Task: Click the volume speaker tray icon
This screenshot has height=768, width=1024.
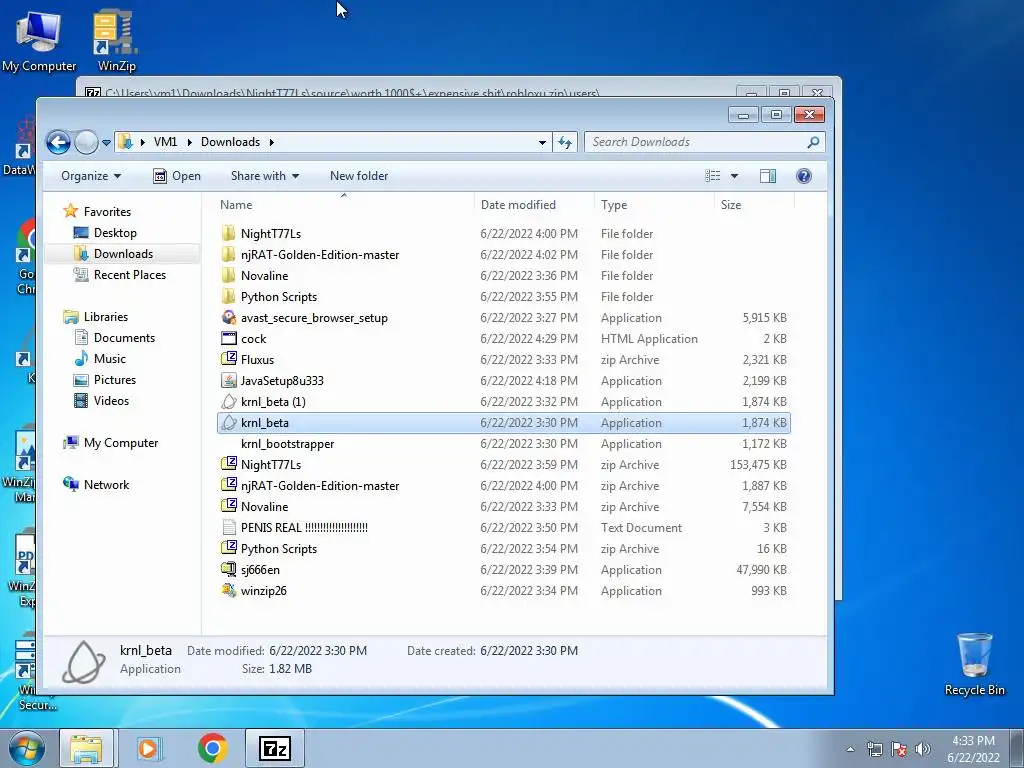Action: [x=923, y=749]
